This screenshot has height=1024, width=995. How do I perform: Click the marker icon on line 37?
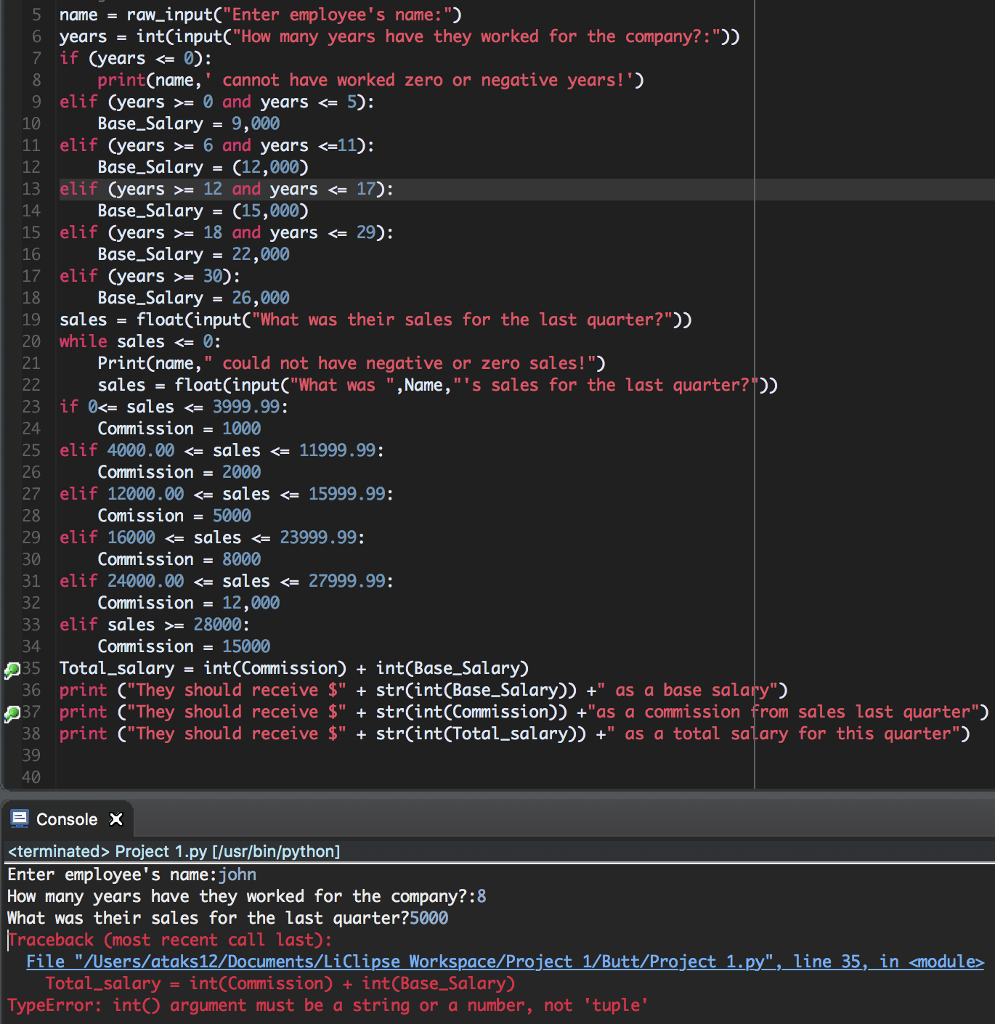point(12,714)
